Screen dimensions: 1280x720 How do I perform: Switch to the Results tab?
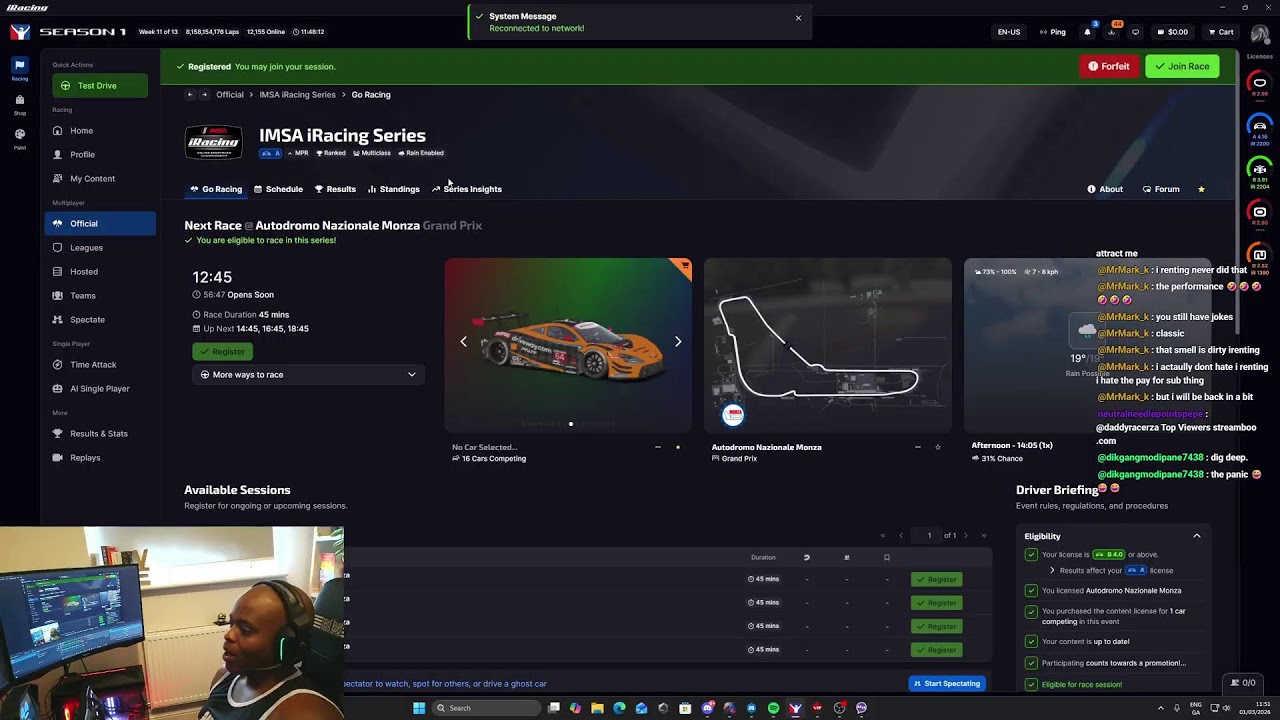(x=335, y=189)
